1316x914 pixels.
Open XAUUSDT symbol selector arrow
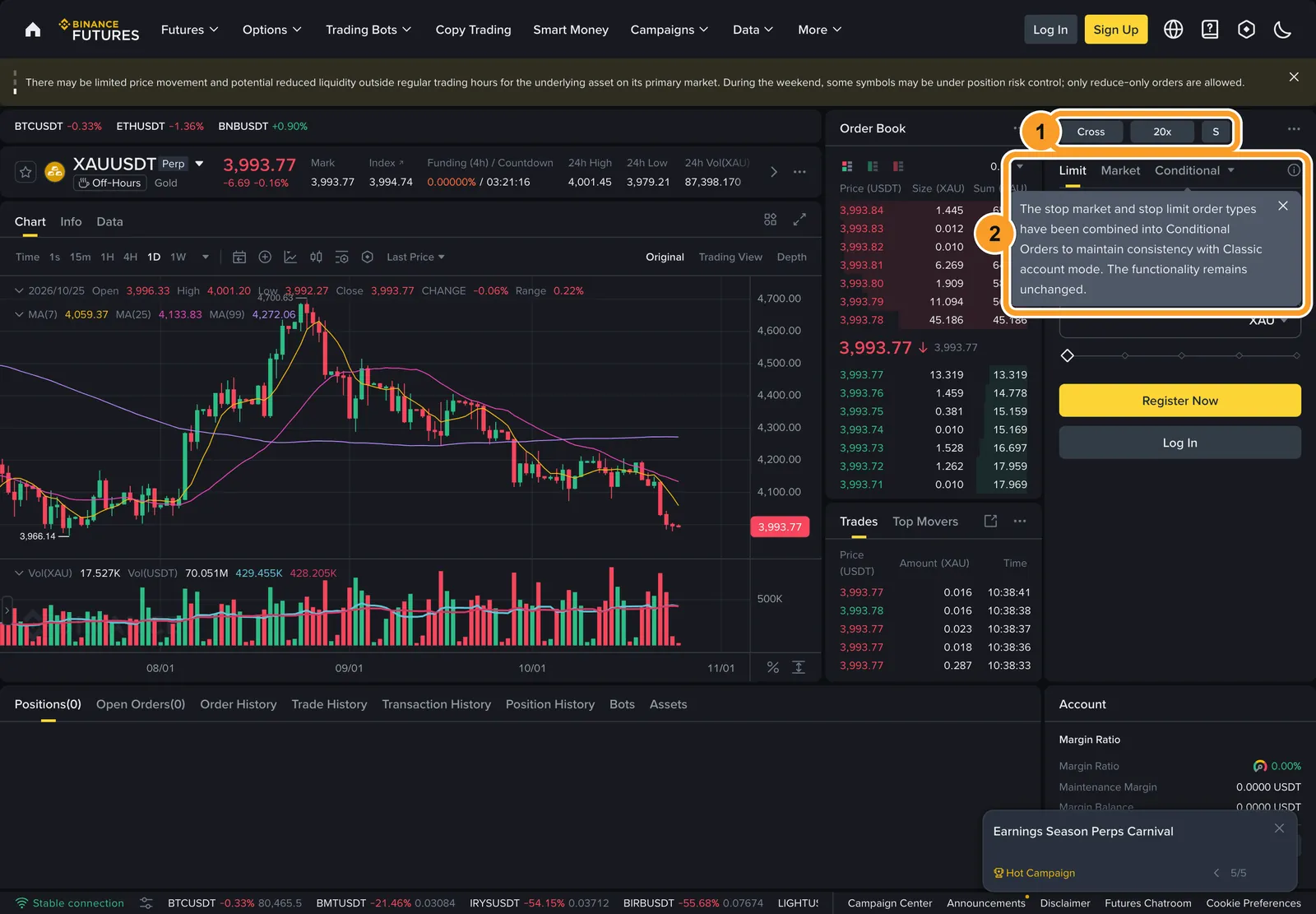point(199,164)
